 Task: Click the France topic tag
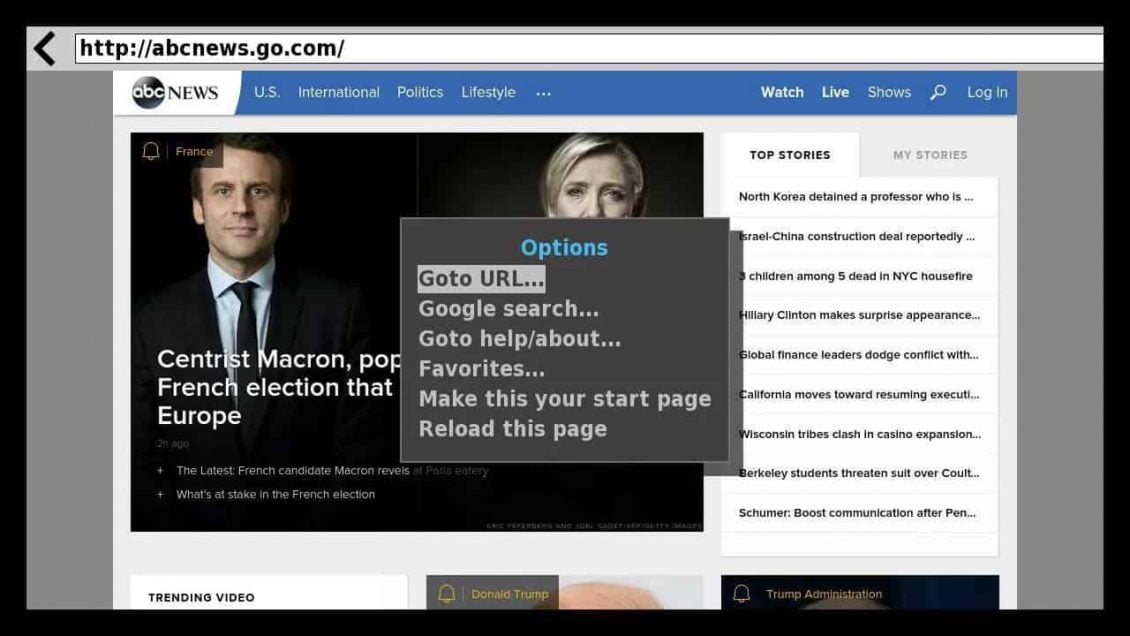(x=194, y=151)
